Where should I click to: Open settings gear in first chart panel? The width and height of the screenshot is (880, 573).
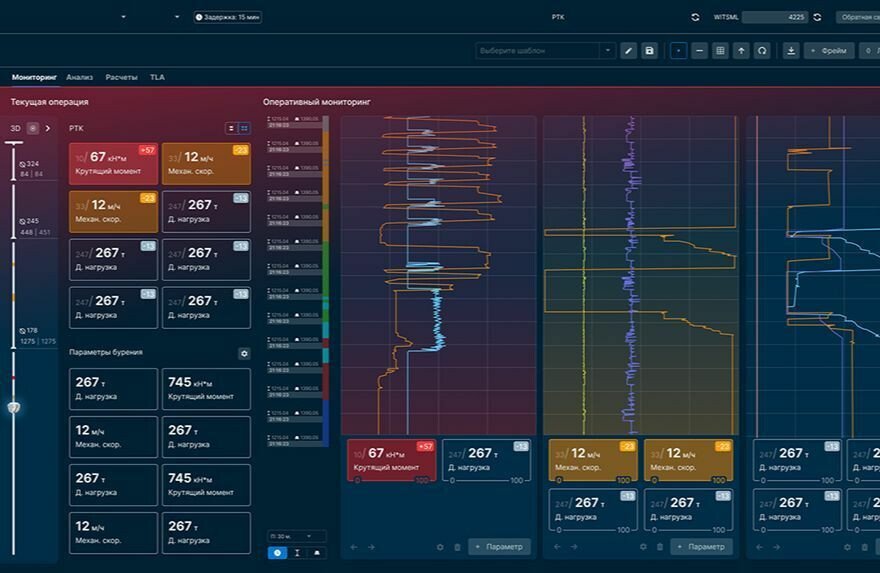[440, 547]
